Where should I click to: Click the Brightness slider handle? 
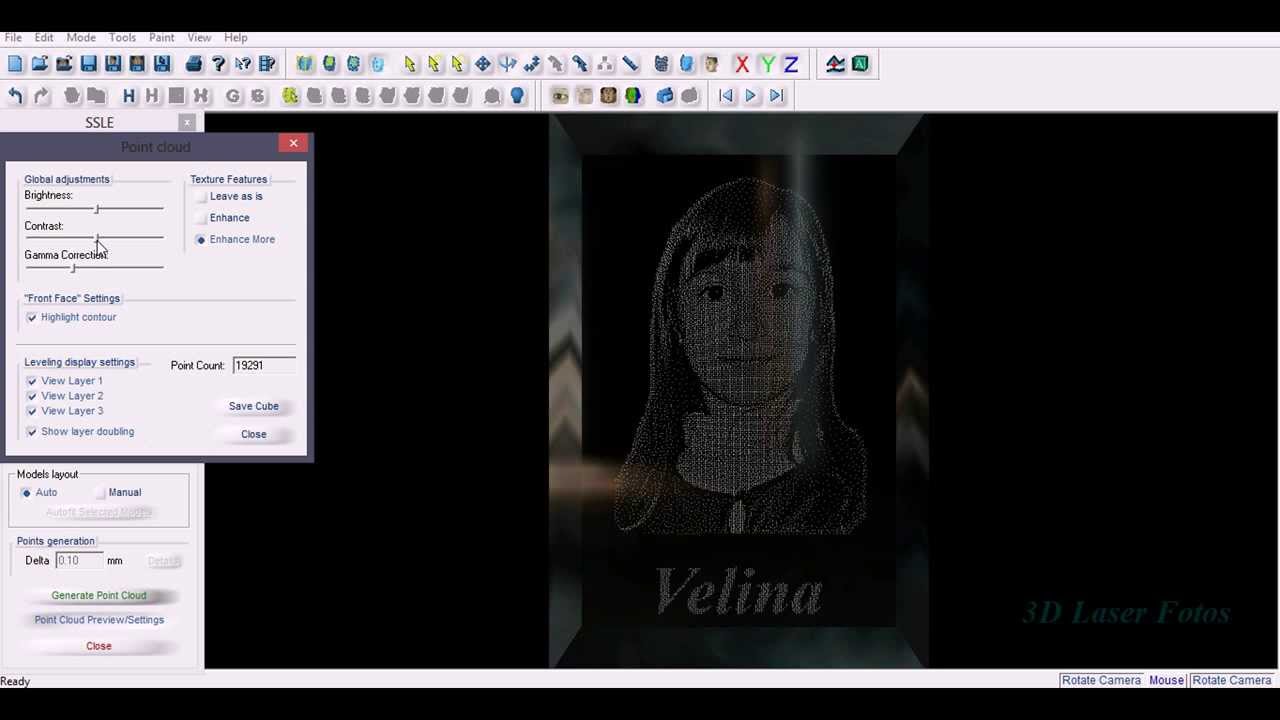coord(97,209)
